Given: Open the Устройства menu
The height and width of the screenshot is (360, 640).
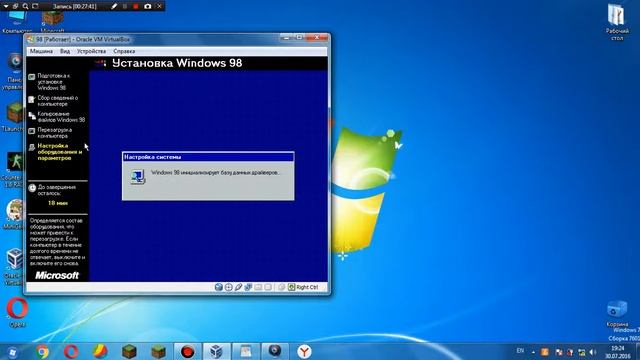Looking at the screenshot, I should click(91, 51).
